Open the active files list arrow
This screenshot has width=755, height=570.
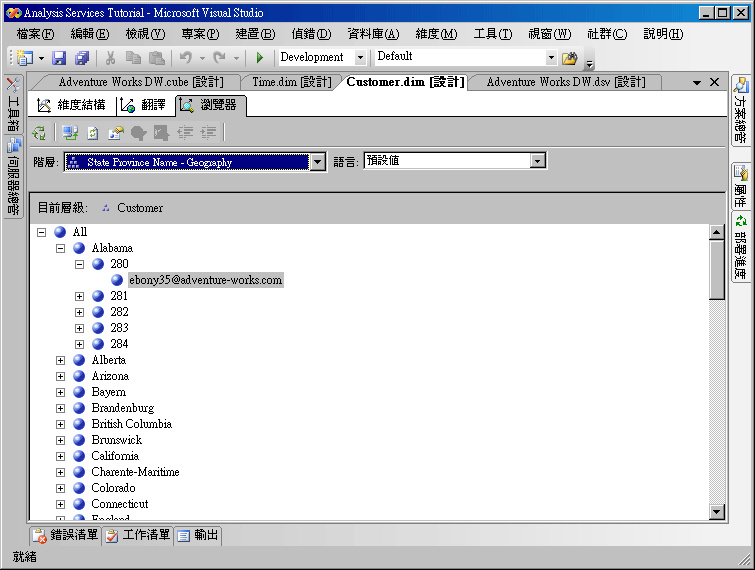point(696,83)
